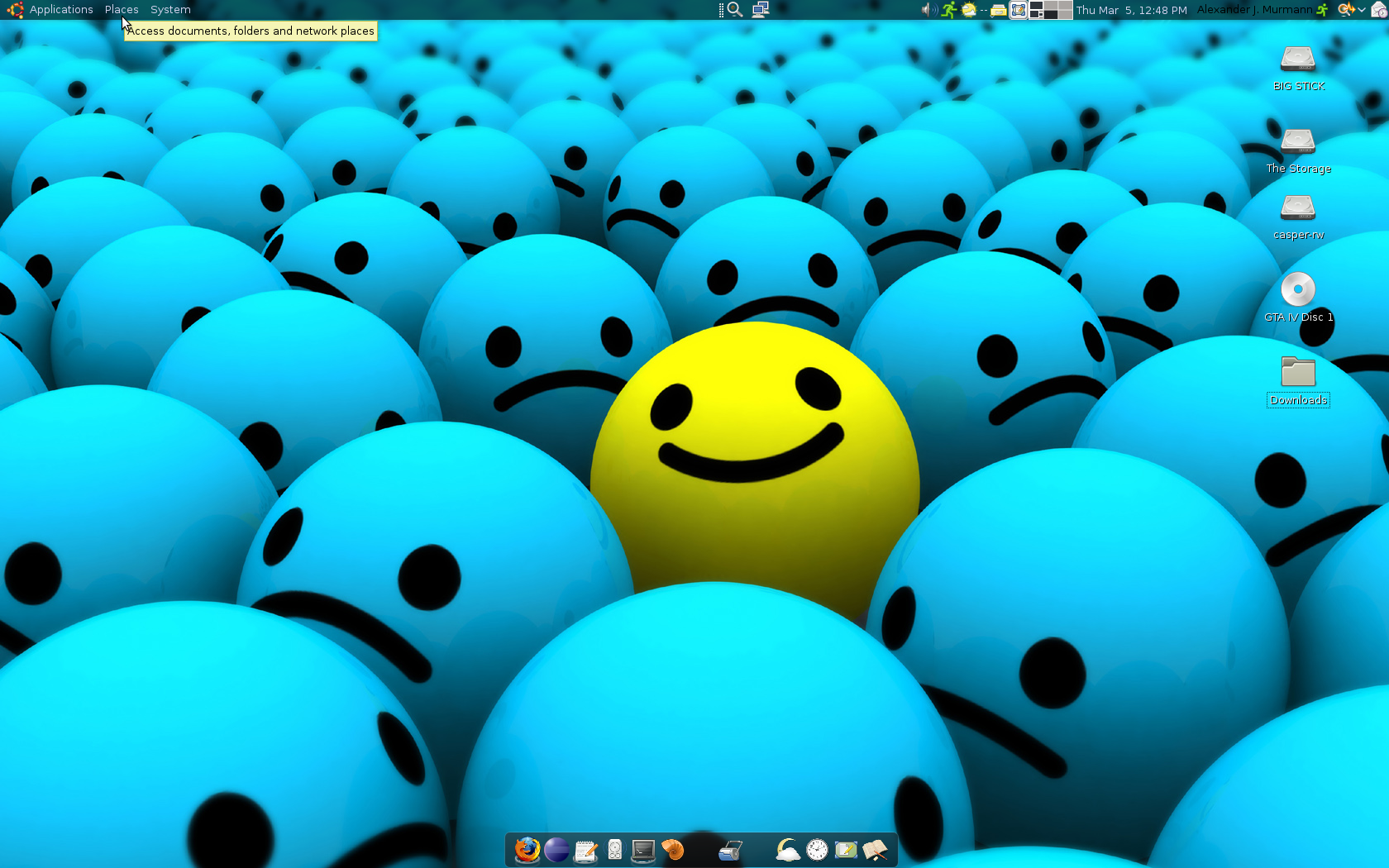Open the Applications menu
The image size is (1389, 868).
pyautogui.click(x=61, y=10)
